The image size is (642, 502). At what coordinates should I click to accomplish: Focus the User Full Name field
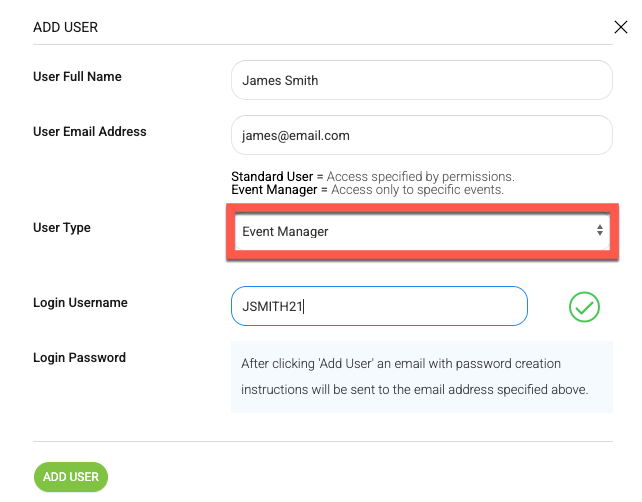click(422, 80)
